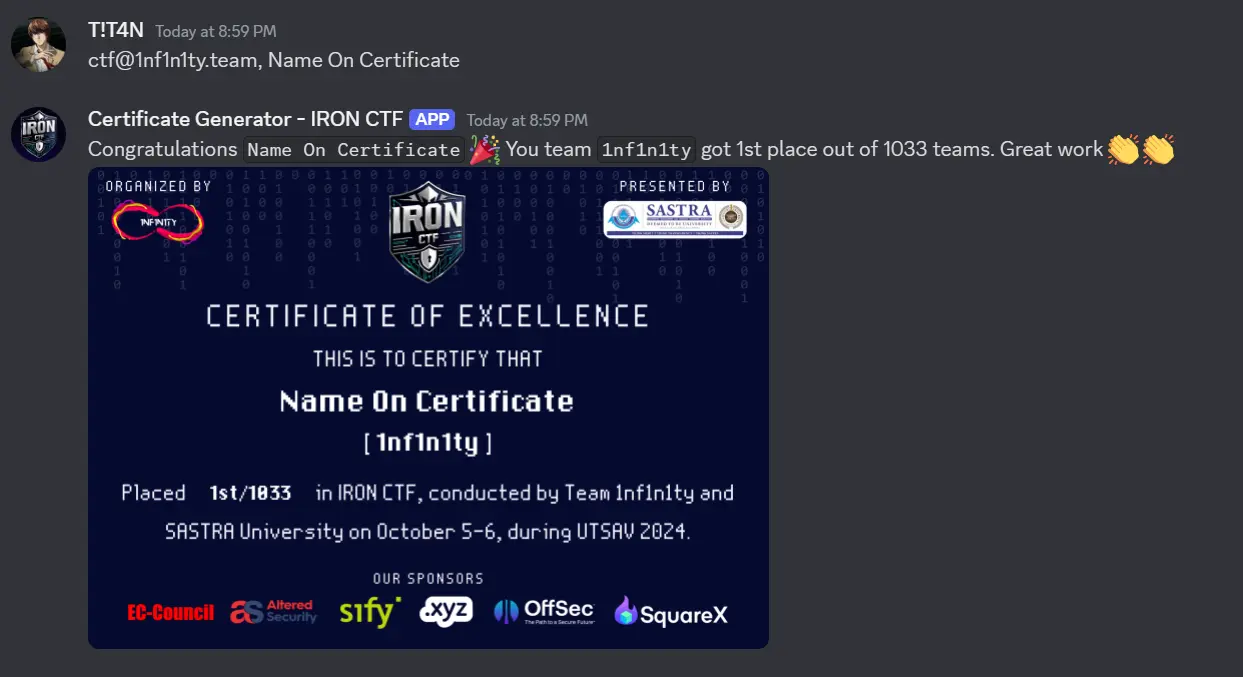Click the T!T4N username

[116, 31]
